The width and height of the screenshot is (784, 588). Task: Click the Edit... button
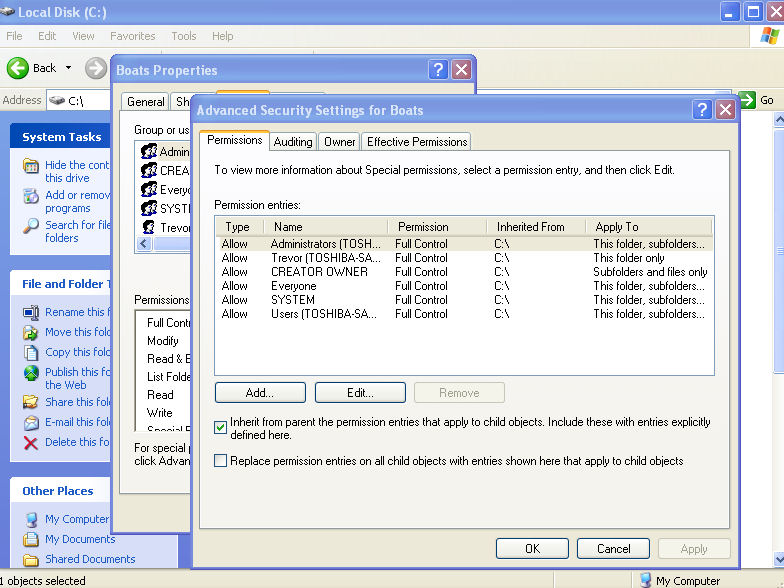(x=360, y=392)
